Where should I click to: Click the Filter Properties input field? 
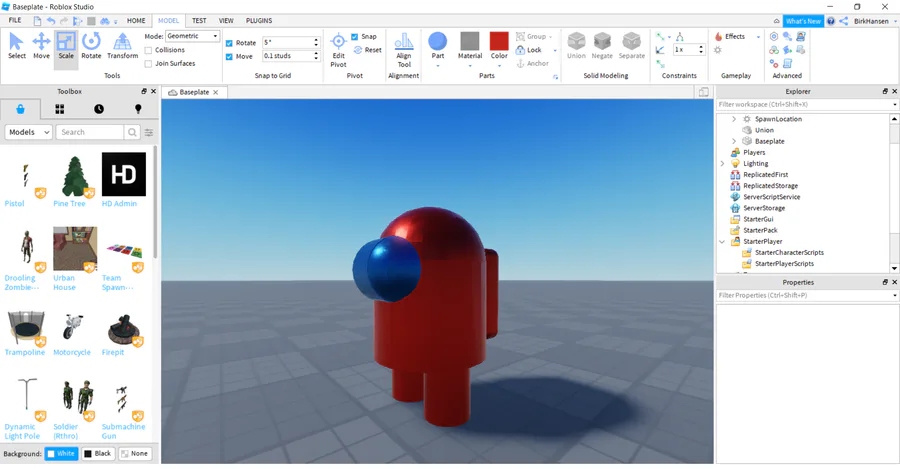(x=804, y=295)
